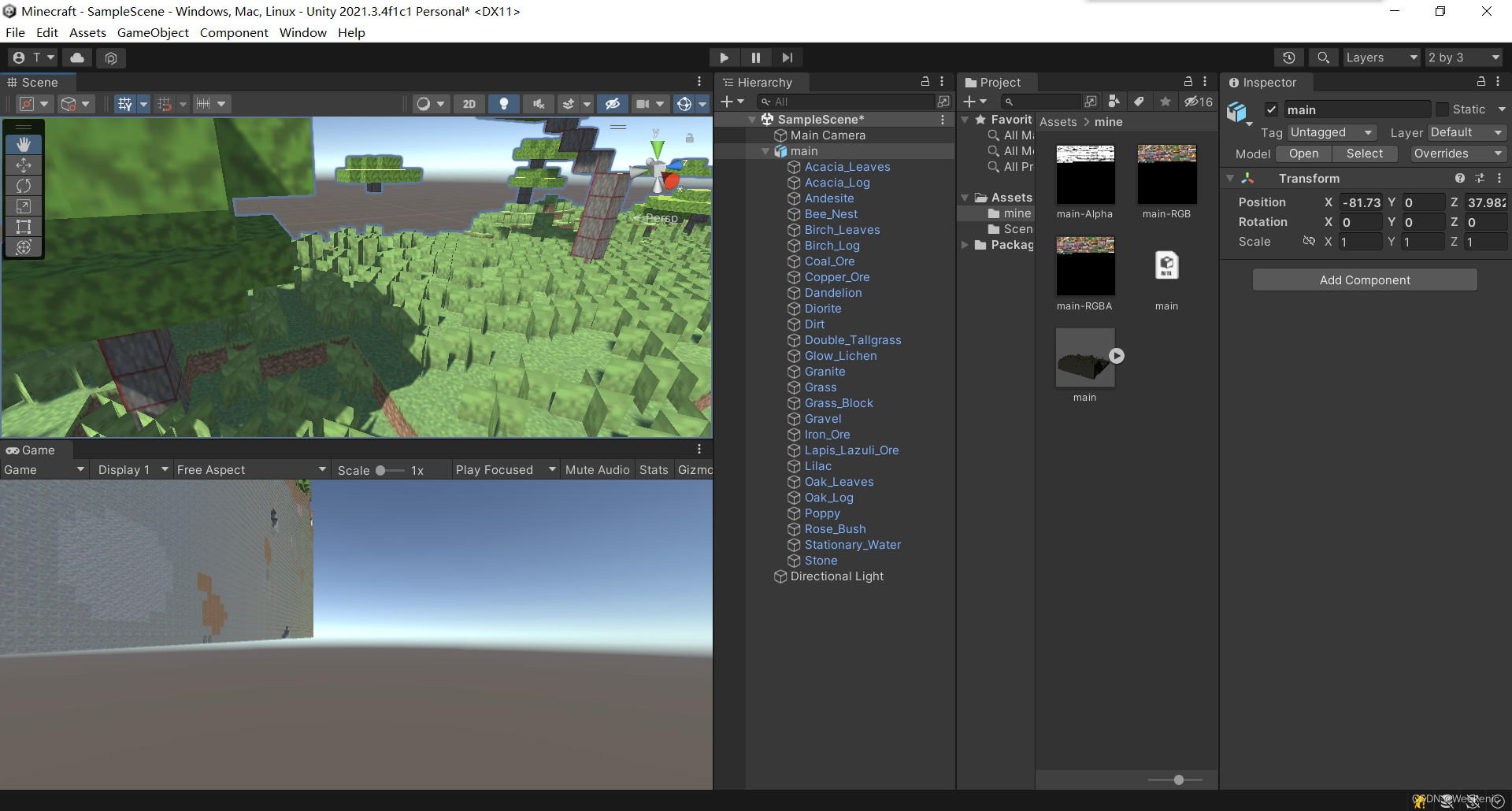This screenshot has width=1512, height=811.
Task: Click the Add Component button
Action: click(x=1365, y=280)
